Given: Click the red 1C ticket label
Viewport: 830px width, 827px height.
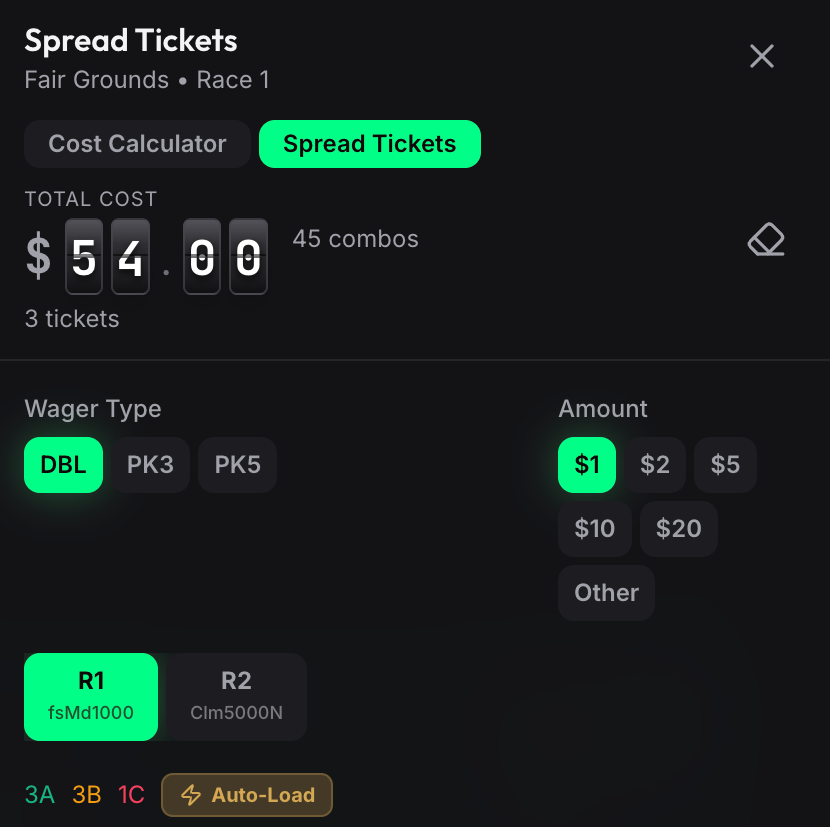Looking at the screenshot, I should click(x=131, y=795).
